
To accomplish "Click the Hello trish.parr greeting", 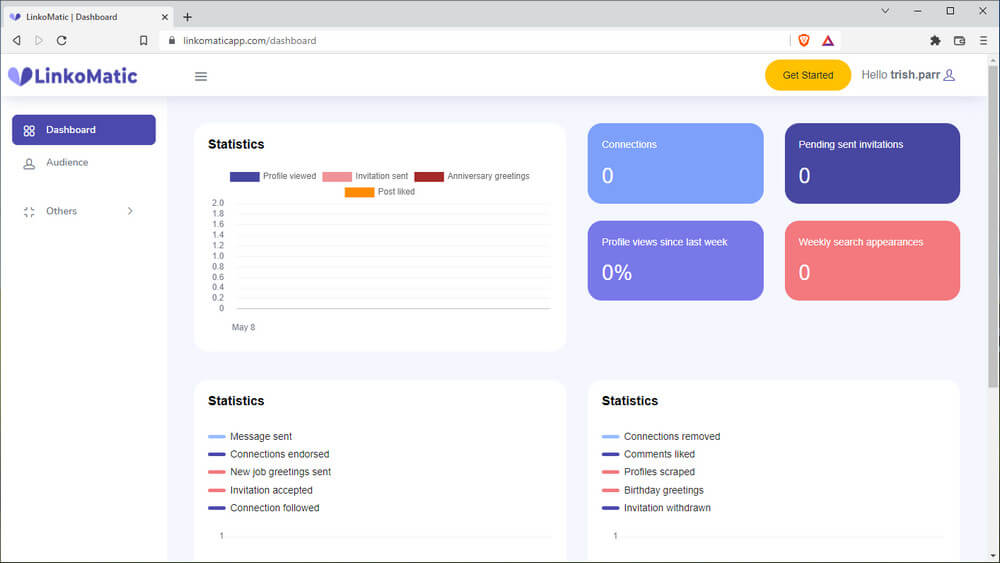I will [901, 75].
